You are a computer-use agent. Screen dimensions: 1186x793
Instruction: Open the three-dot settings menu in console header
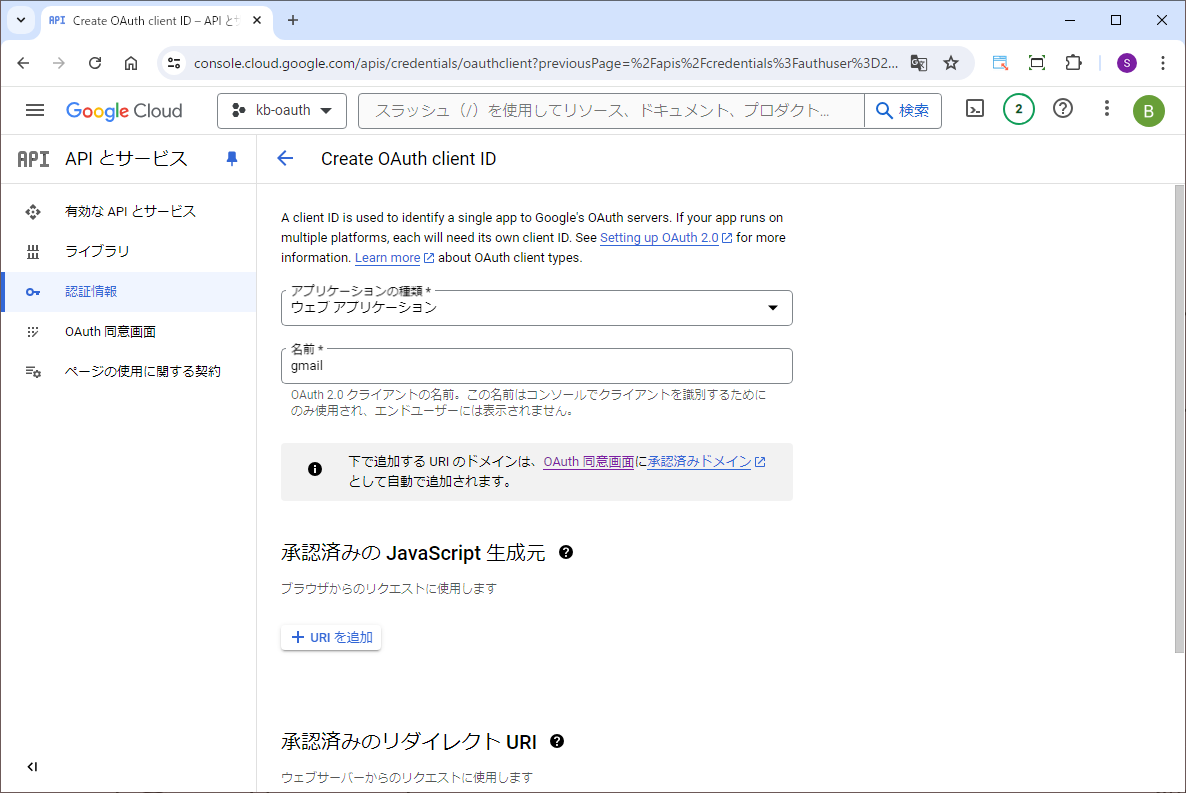click(1106, 109)
